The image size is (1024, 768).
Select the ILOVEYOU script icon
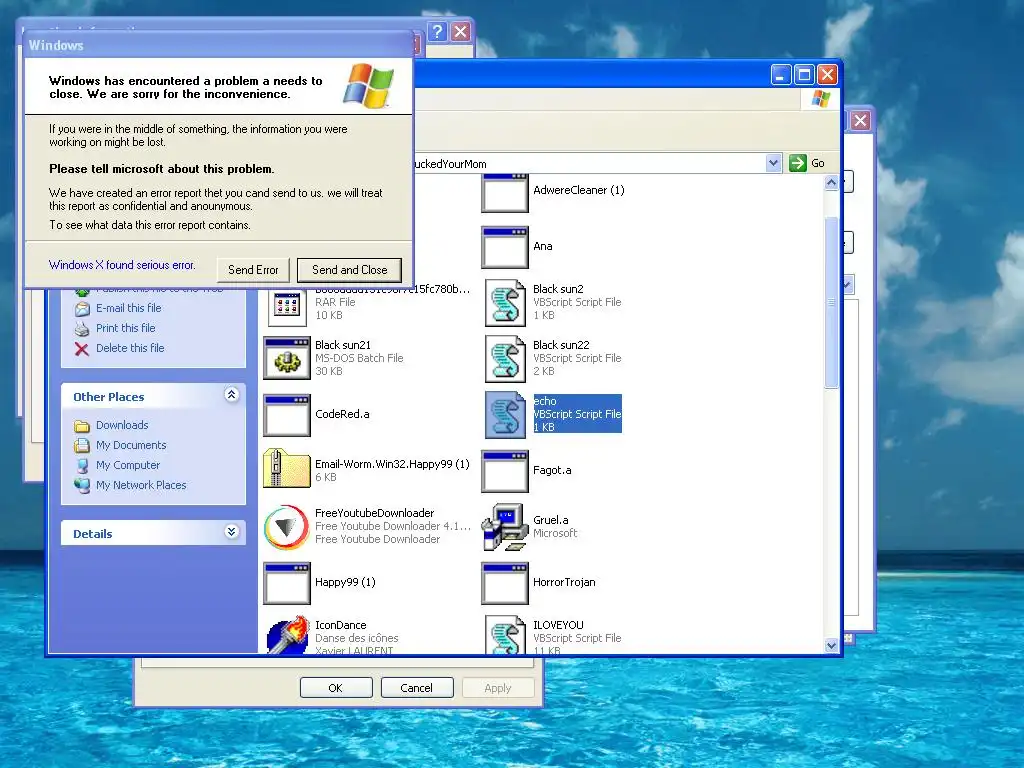(x=505, y=635)
